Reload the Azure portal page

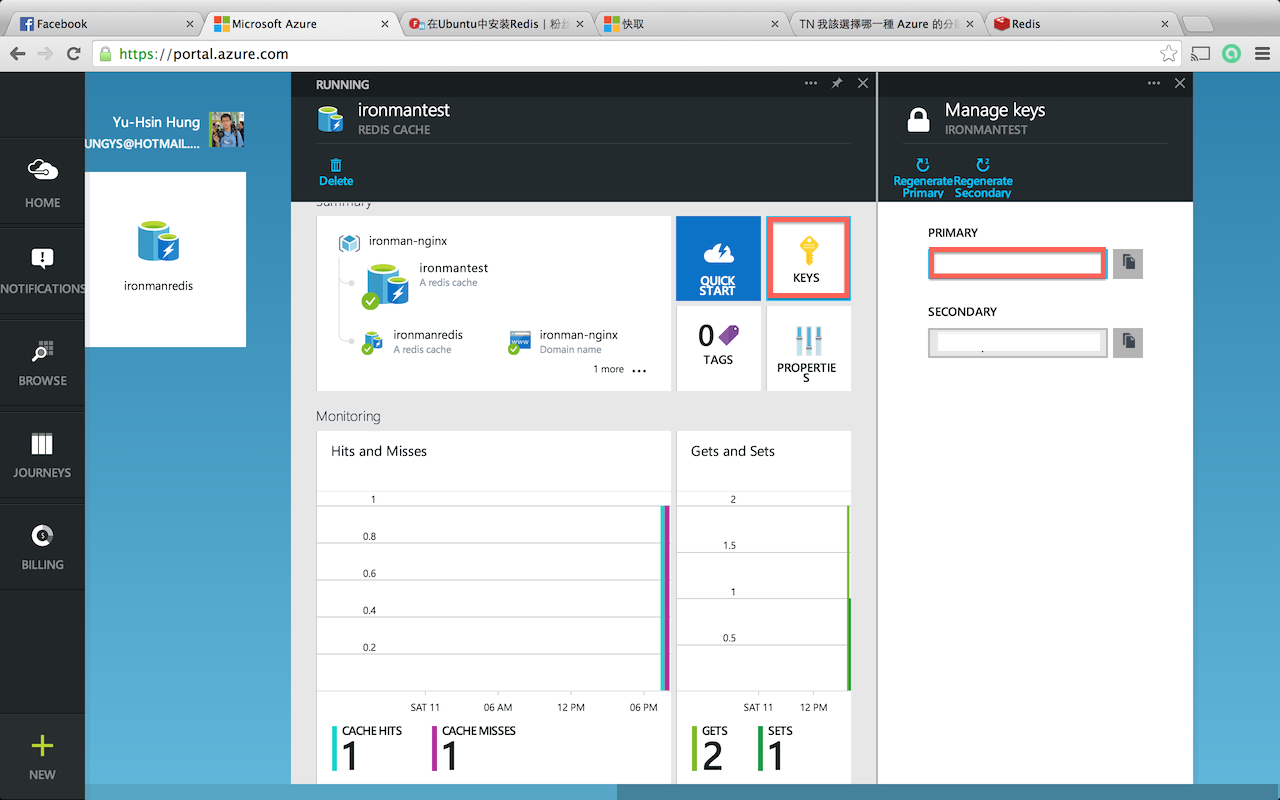click(x=73, y=54)
